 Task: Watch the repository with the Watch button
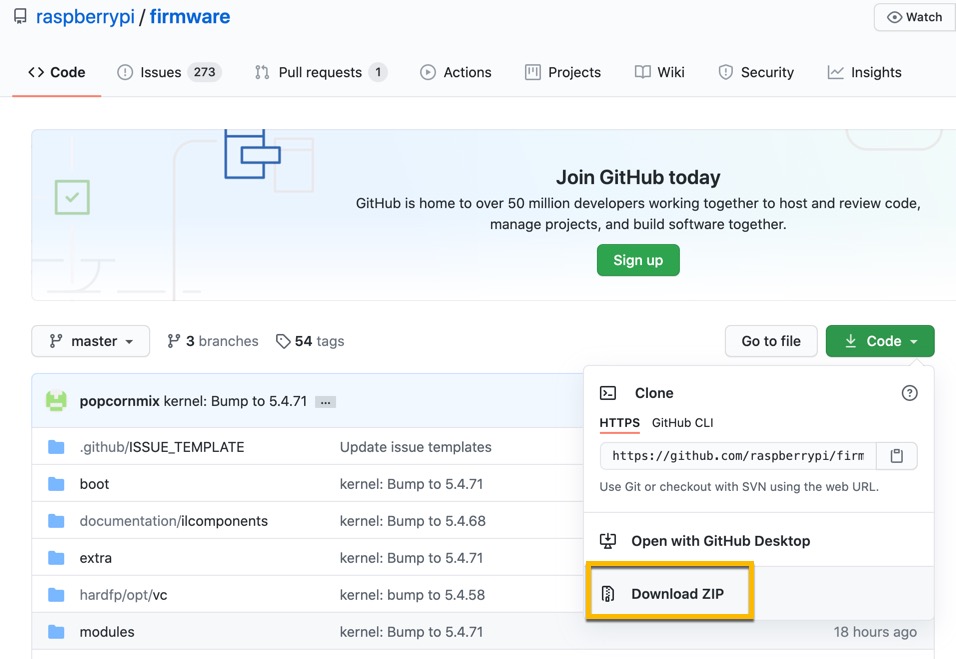(915, 17)
